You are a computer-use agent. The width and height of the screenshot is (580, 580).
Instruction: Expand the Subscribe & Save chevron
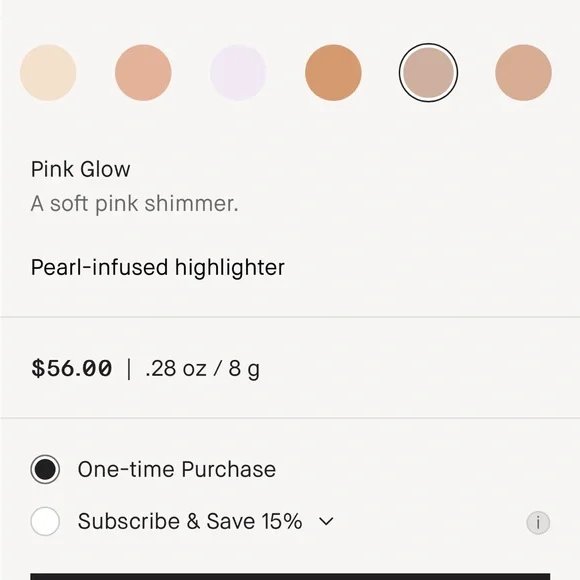click(x=326, y=522)
